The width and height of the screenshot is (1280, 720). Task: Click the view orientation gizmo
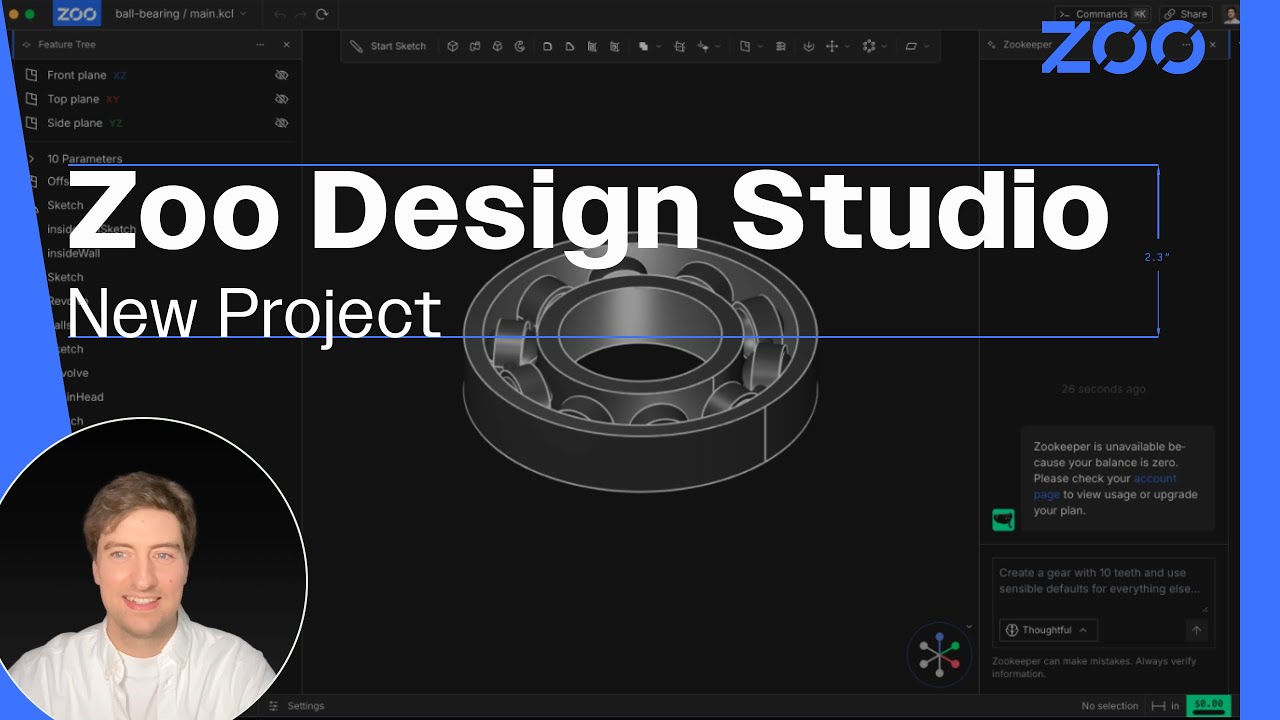click(939, 654)
